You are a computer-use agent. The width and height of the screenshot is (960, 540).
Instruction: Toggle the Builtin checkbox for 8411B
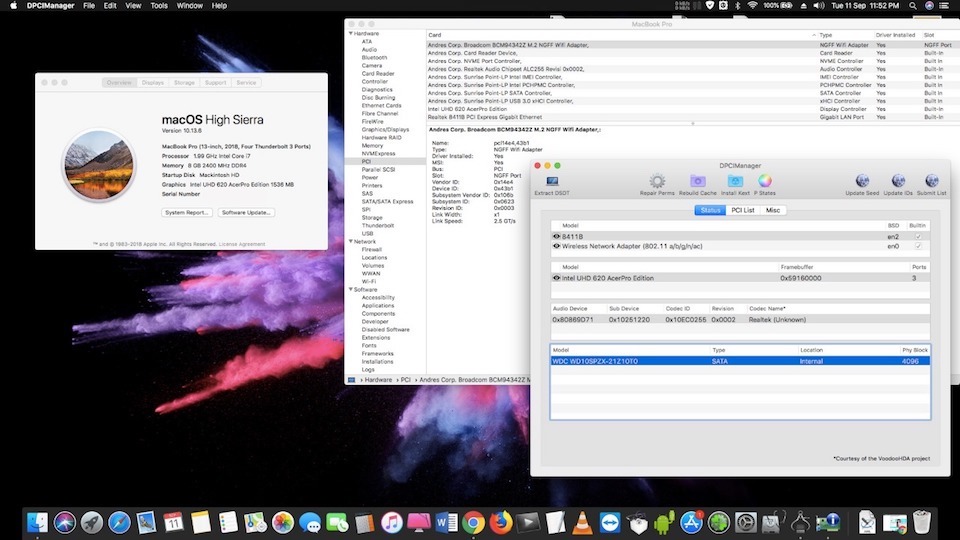(919, 236)
